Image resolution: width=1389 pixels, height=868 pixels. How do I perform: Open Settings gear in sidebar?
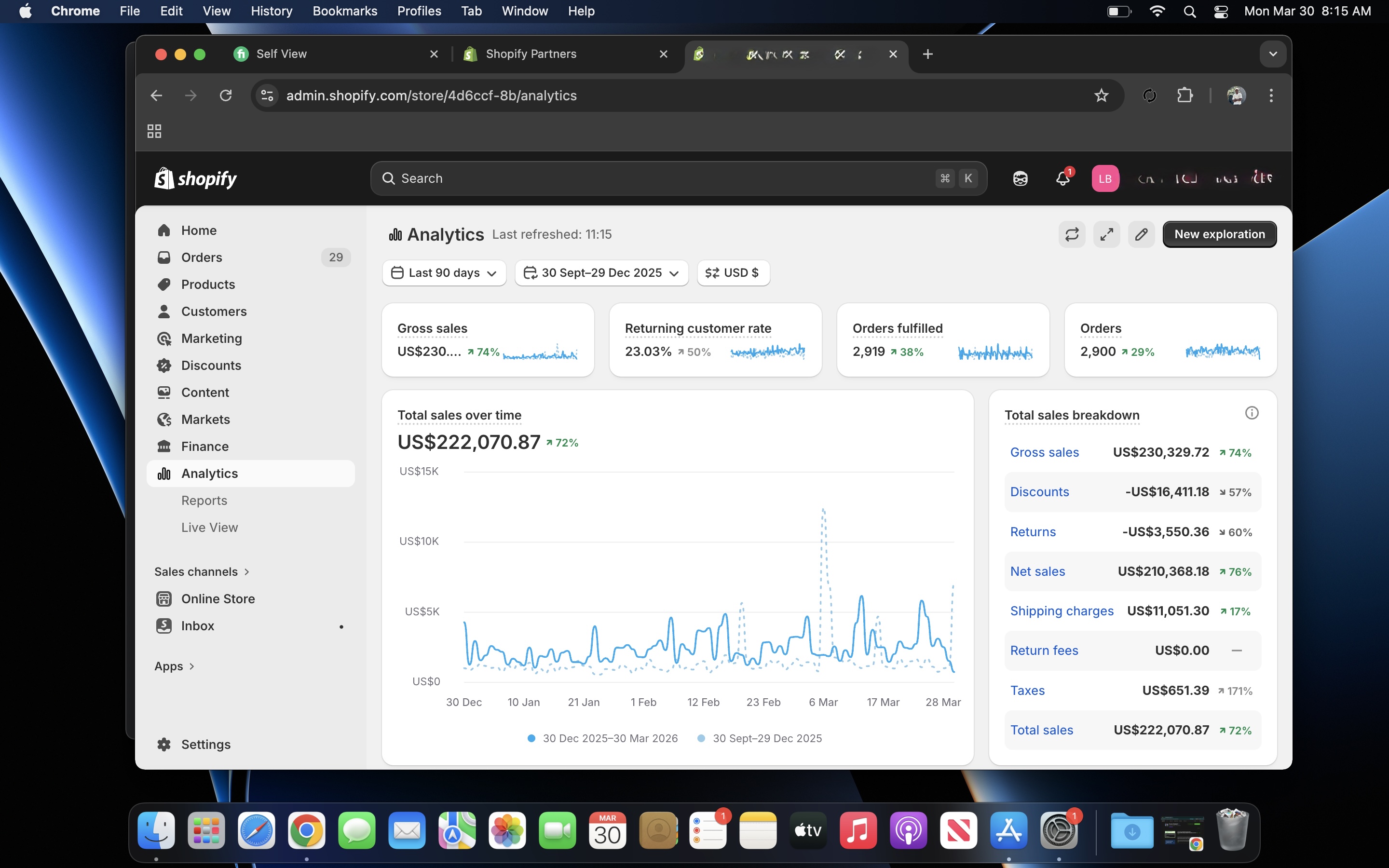tap(193, 744)
